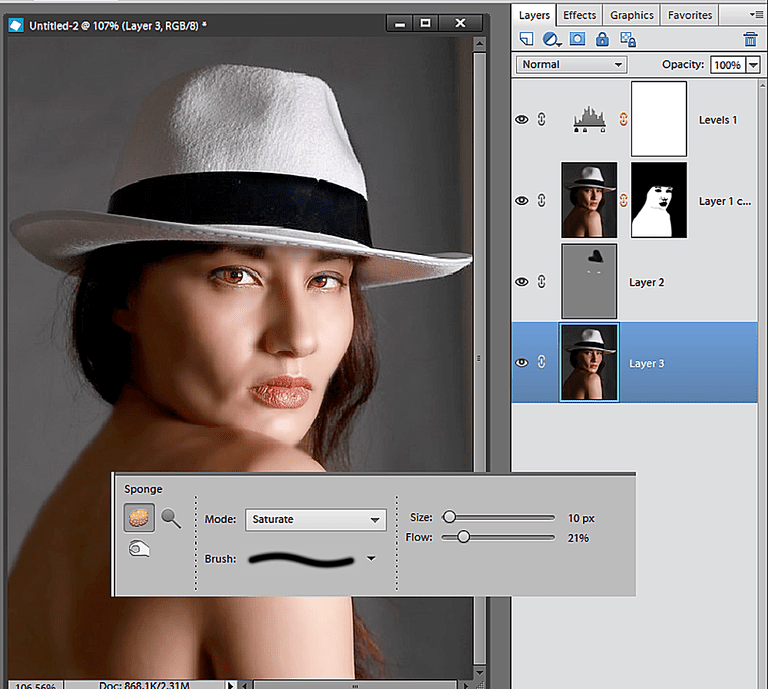Lock all pixels padlock icon
The height and width of the screenshot is (689, 768).
[x=602, y=39]
